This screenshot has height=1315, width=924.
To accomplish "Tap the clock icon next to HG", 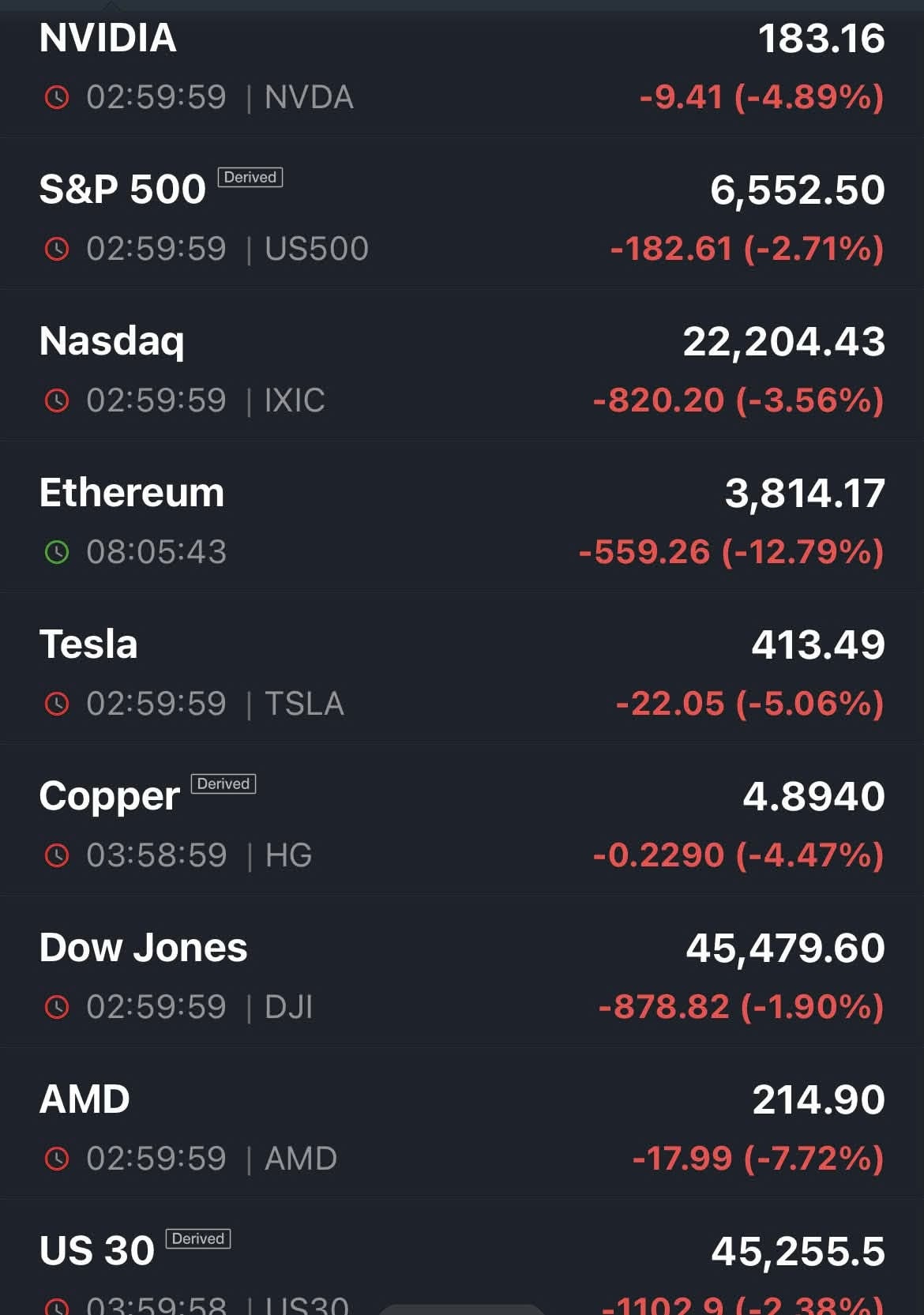I will tap(57, 855).
